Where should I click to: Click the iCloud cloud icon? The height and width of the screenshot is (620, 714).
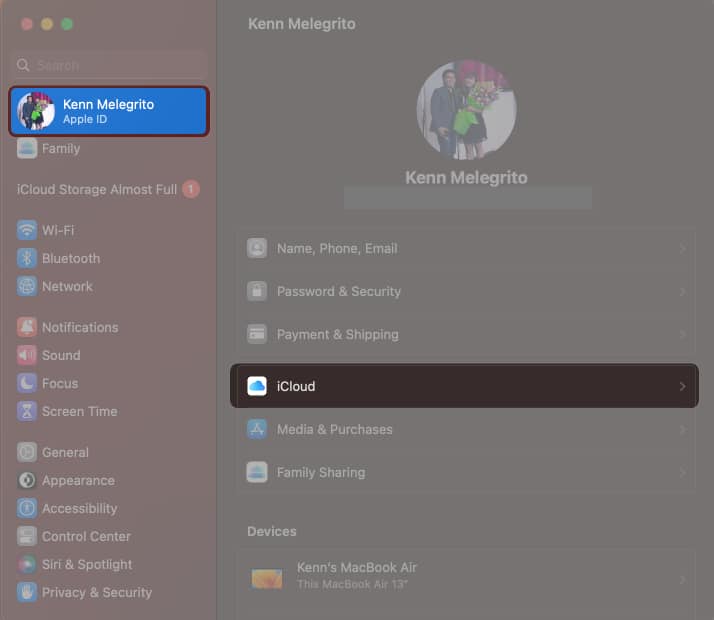point(257,386)
